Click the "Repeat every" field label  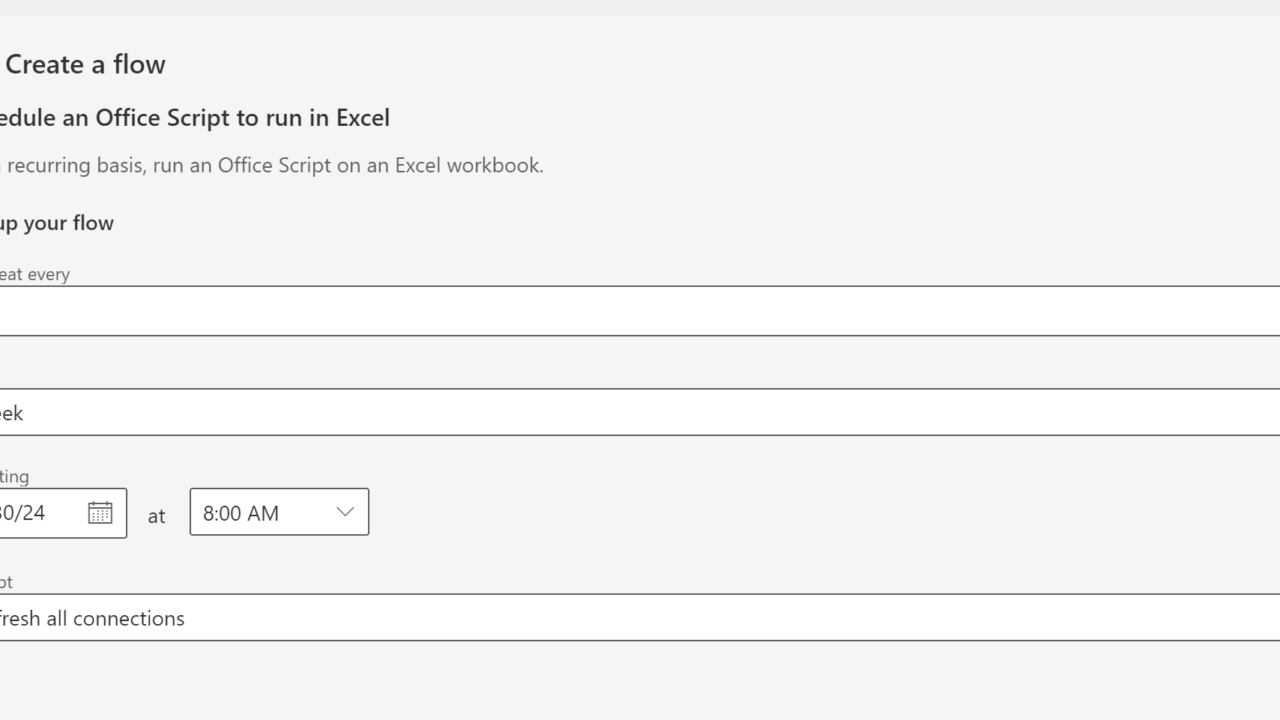tap(35, 274)
